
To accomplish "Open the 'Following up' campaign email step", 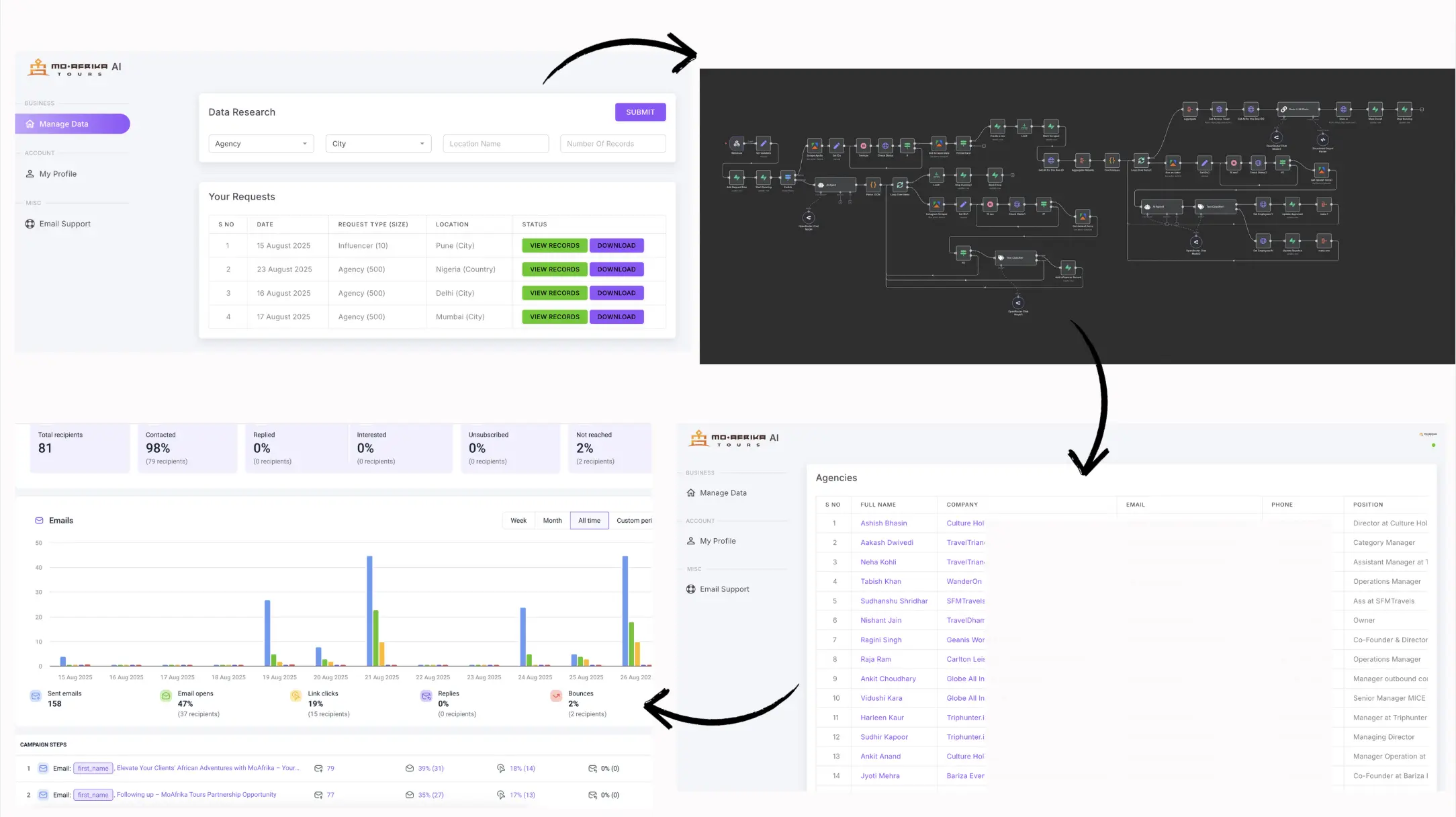I will pos(196,795).
